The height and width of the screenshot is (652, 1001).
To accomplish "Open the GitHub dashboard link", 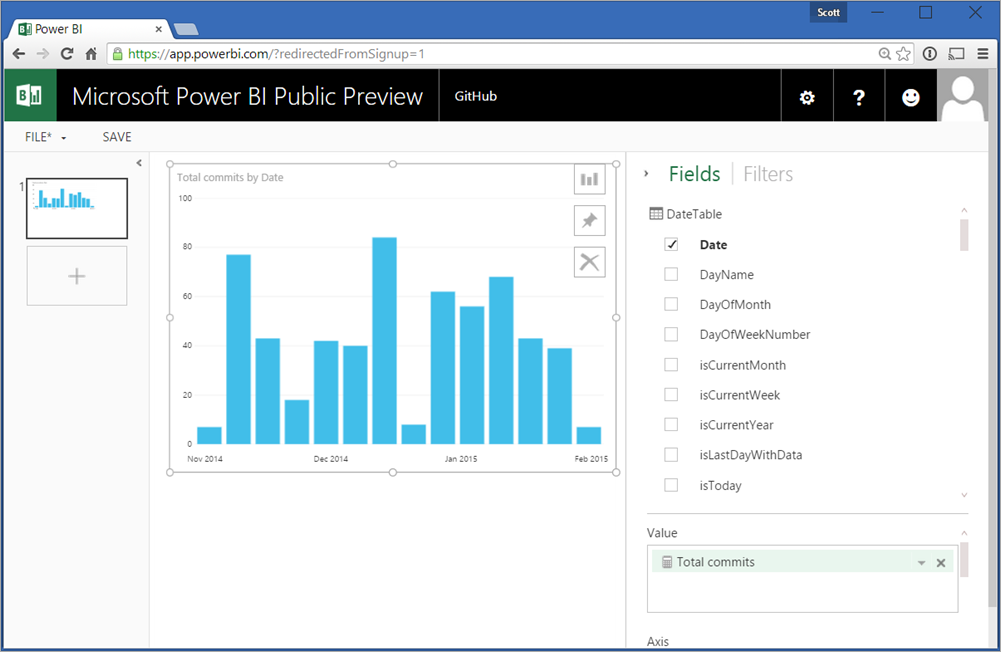I will (475, 97).
